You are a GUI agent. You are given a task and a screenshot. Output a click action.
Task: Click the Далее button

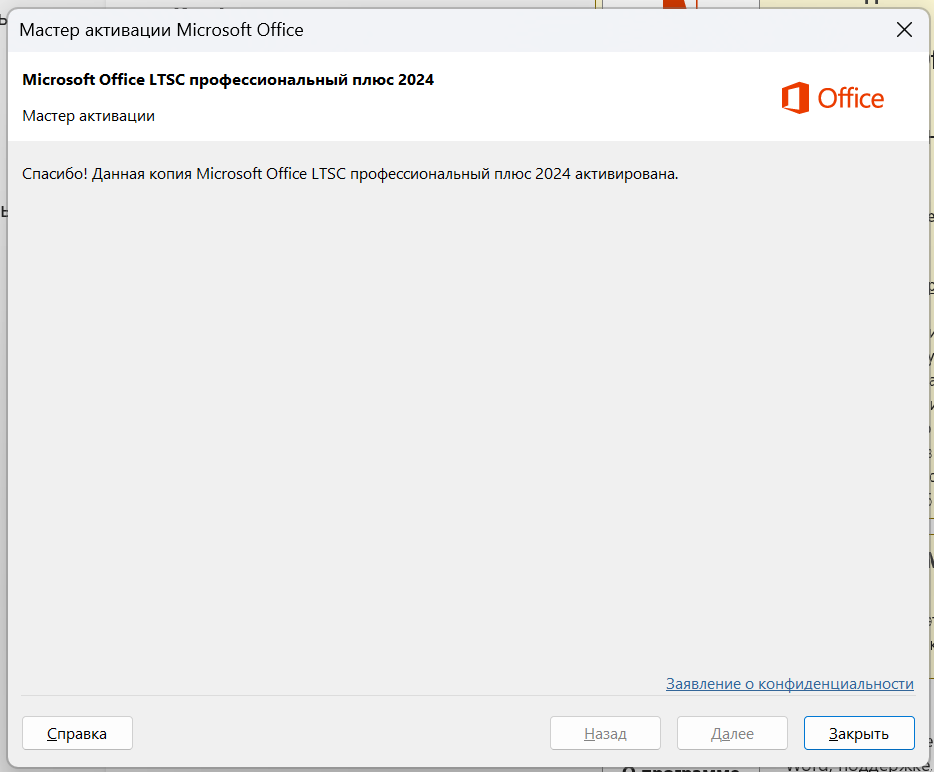point(732,733)
